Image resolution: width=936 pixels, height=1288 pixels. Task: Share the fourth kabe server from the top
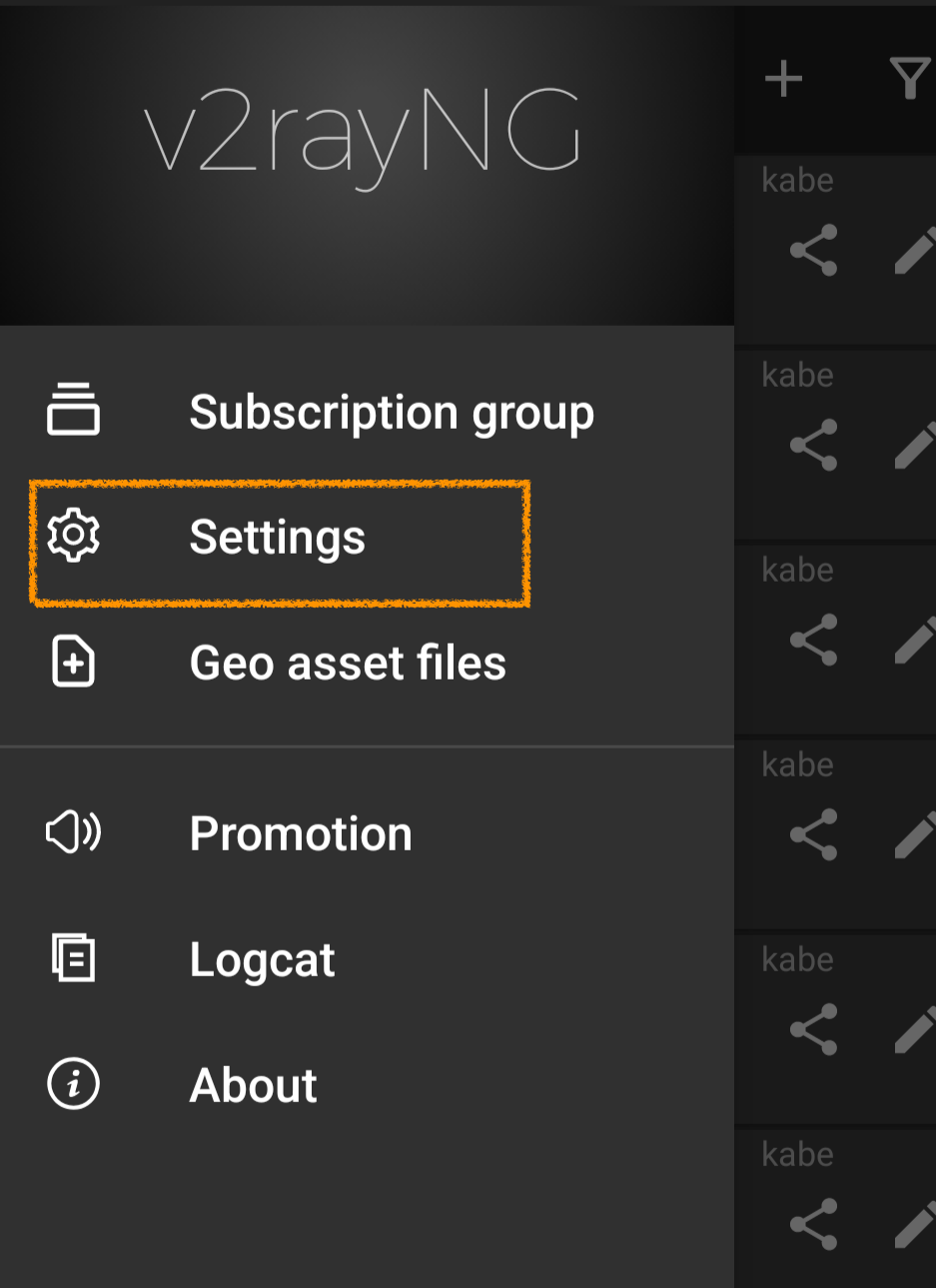[814, 834]
